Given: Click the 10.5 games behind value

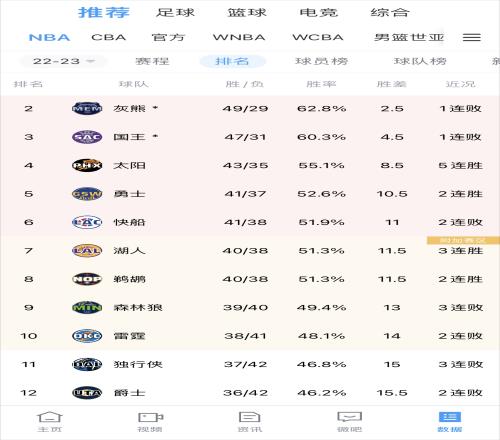Looking at the screenshot, I should click(x=392, y=194).
